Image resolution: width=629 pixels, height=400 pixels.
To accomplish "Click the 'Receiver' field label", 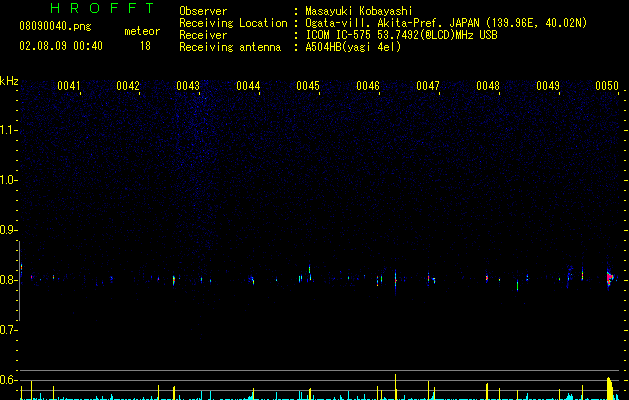I will (x=203, y=35).
